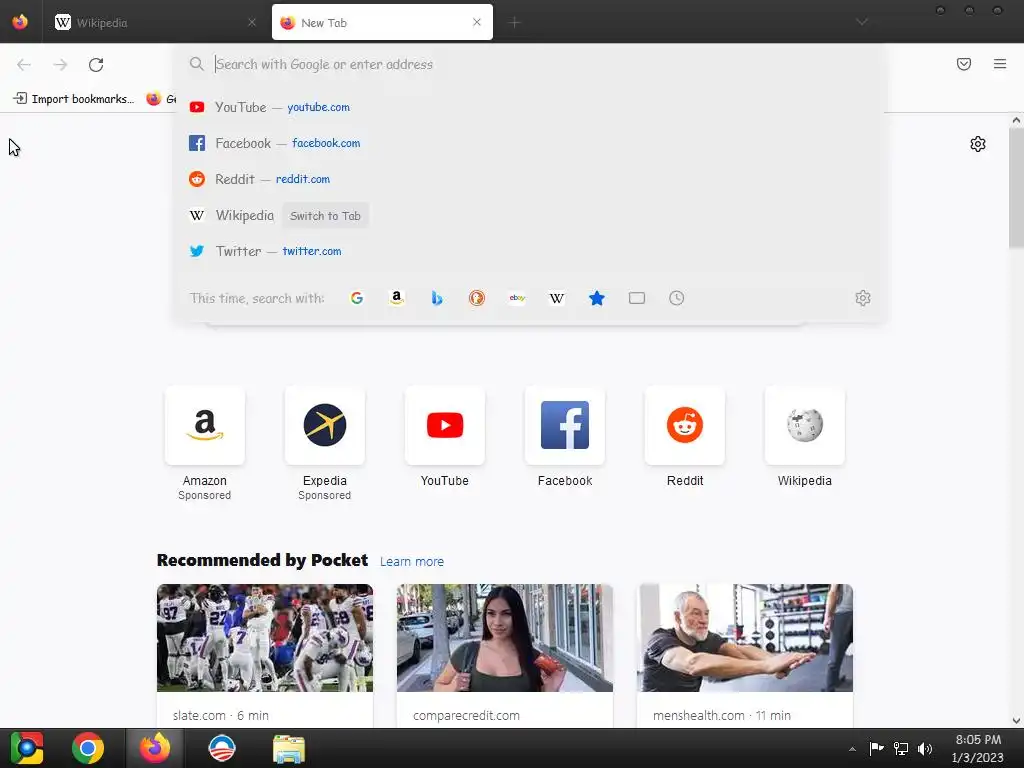
Task: Open Firefox View icon in tab bar
Action: click(x=20, y=22)
